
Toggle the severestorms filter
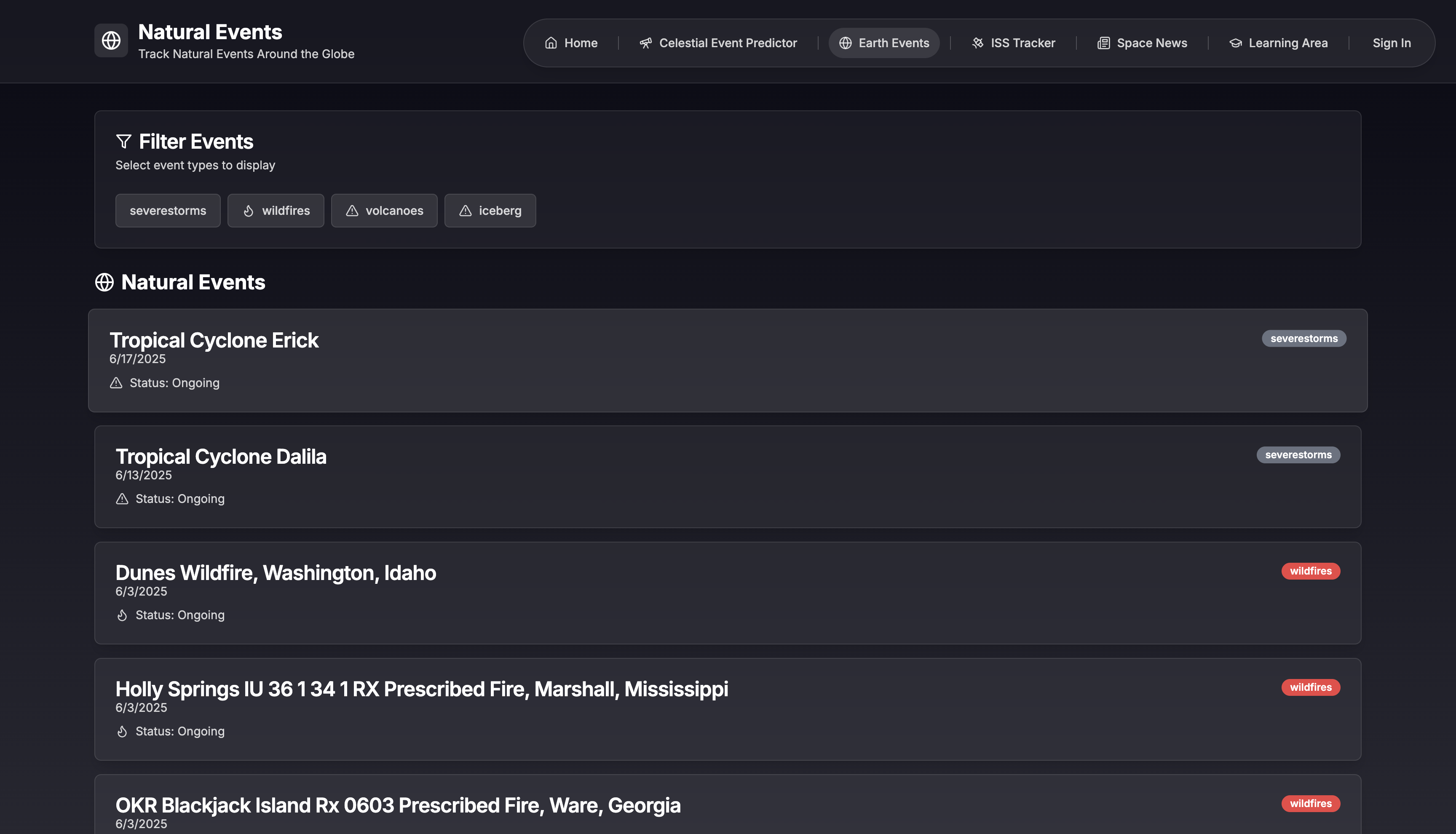point(168,211)
